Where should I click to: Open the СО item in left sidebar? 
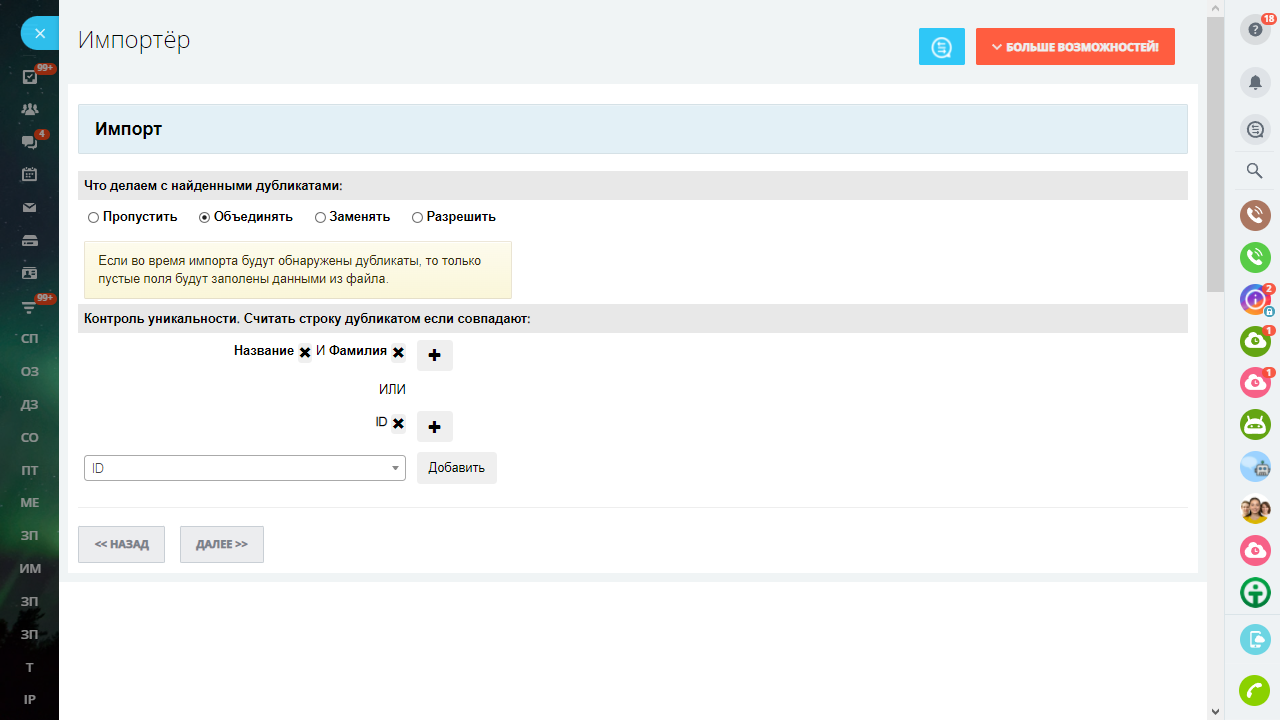tap(30, 438)
